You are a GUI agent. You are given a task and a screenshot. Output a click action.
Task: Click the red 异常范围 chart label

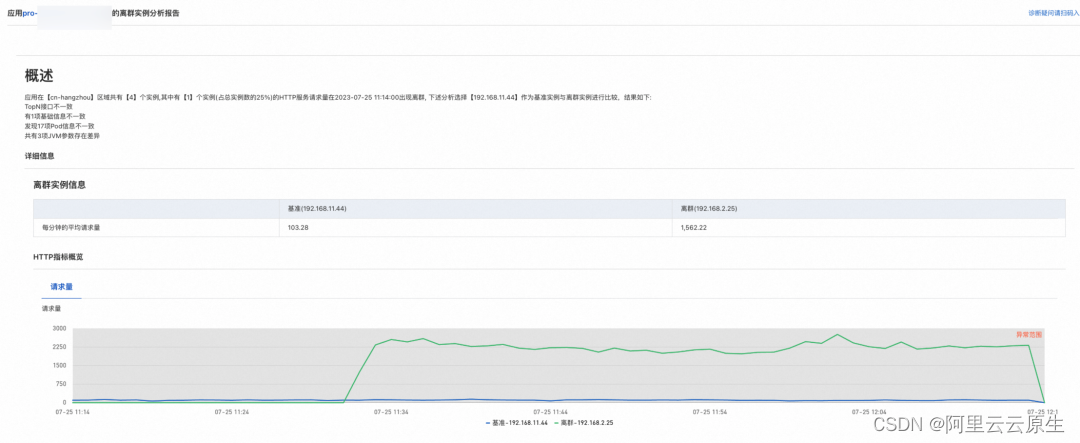1029,334
